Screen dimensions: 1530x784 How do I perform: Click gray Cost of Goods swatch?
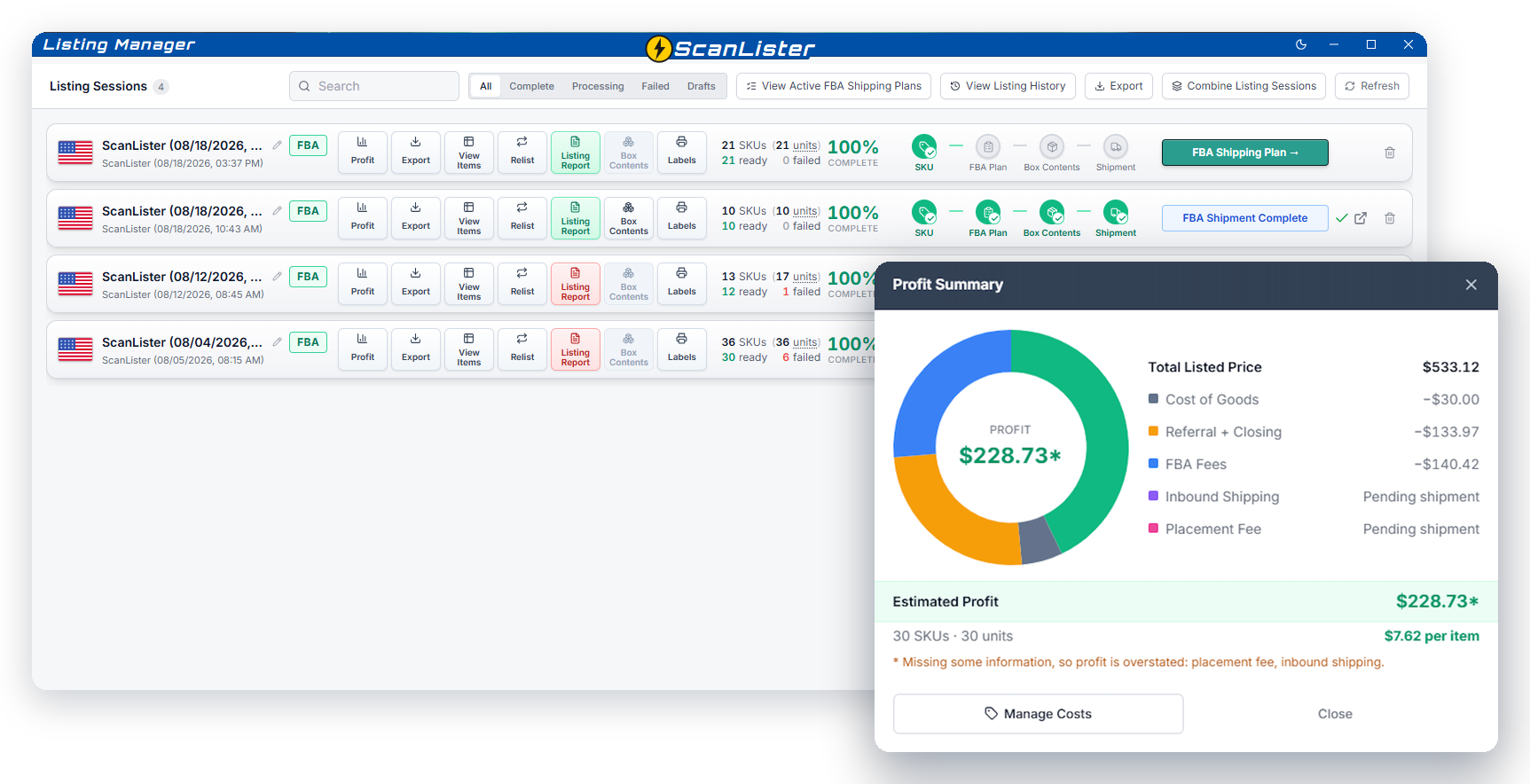coord(1153,399)
